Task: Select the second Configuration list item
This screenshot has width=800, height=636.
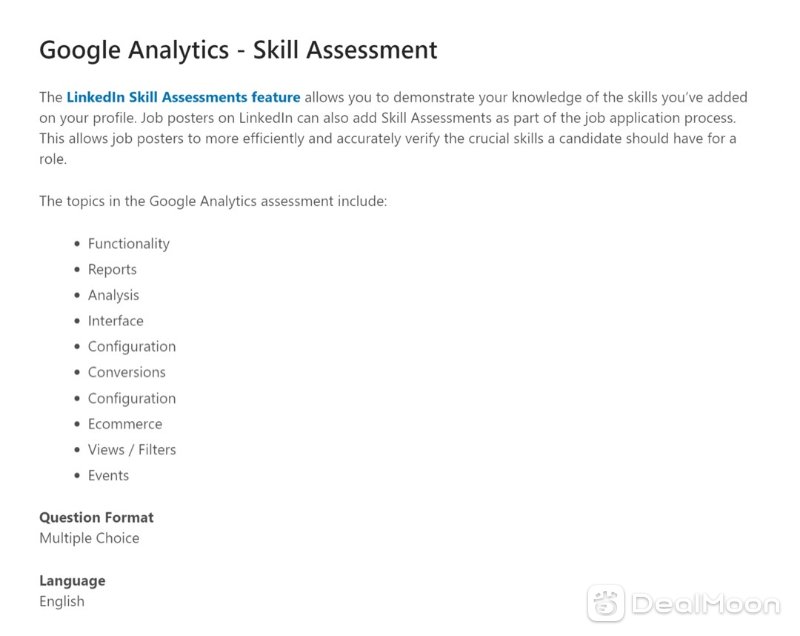Action: coord(132,398)
